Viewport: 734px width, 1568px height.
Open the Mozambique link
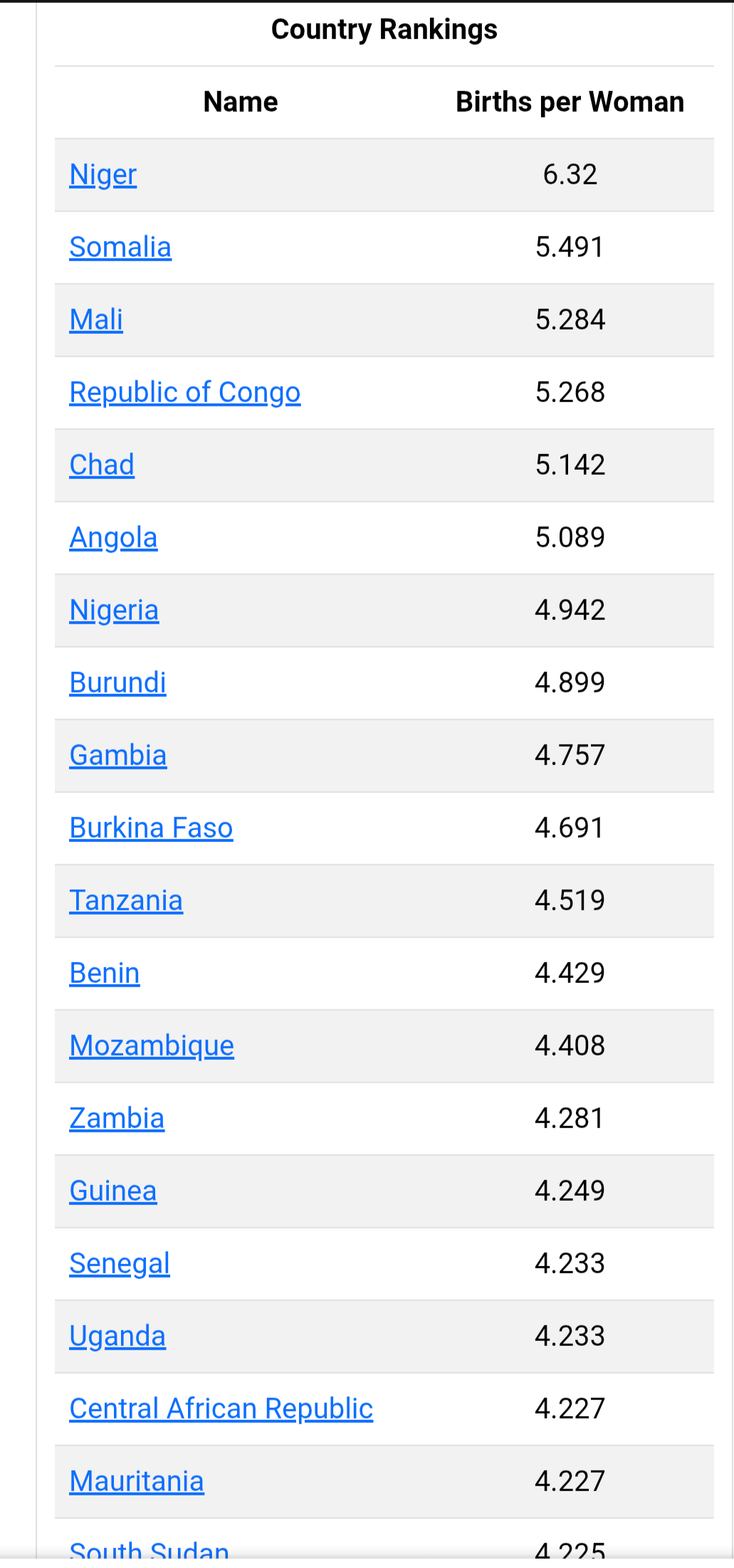point(152,1046)
